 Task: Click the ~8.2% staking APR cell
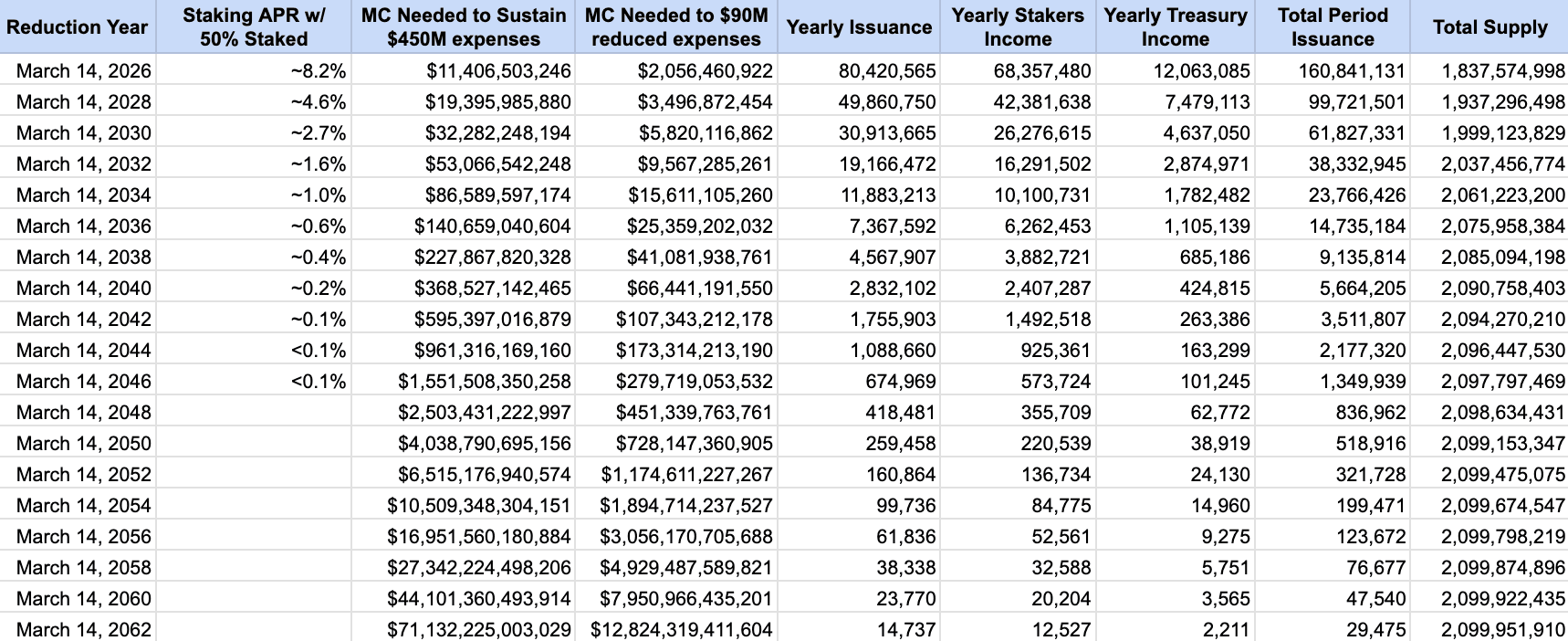[319, 71]
